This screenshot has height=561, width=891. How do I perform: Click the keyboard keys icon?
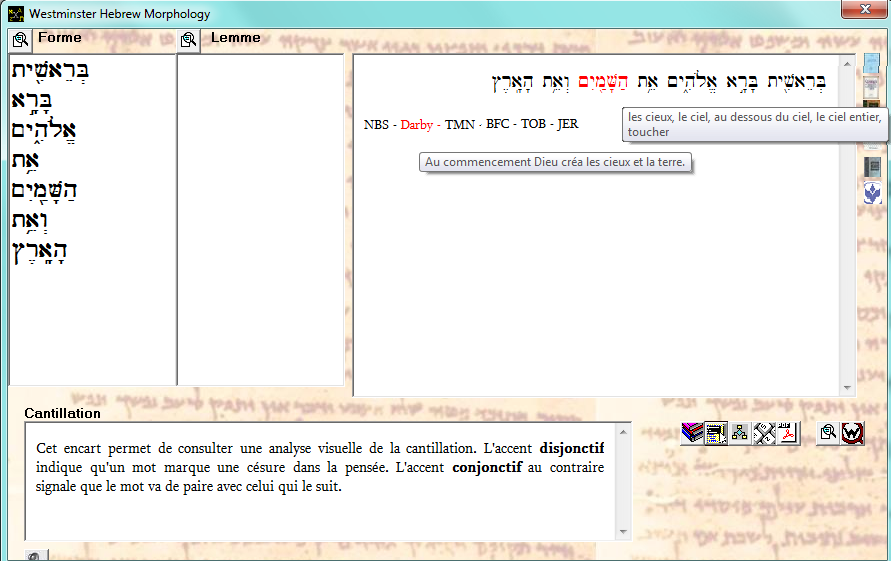pos(764,433)
